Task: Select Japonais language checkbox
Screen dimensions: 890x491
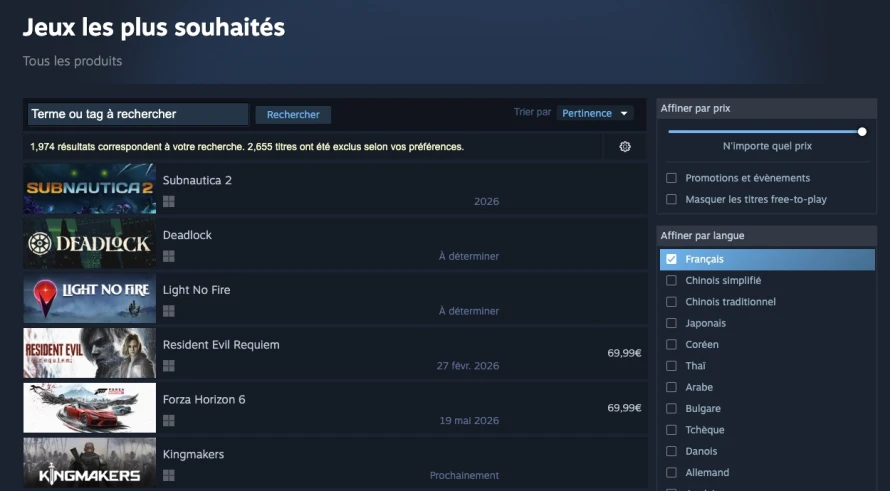Action: [671, 323]
